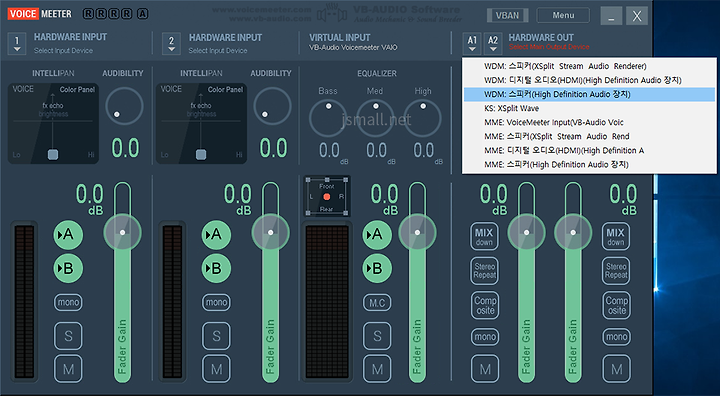Toggle M.C on Virtual Input strip
The width and height of the screenshot is (720, 396).
pos(377,302)
